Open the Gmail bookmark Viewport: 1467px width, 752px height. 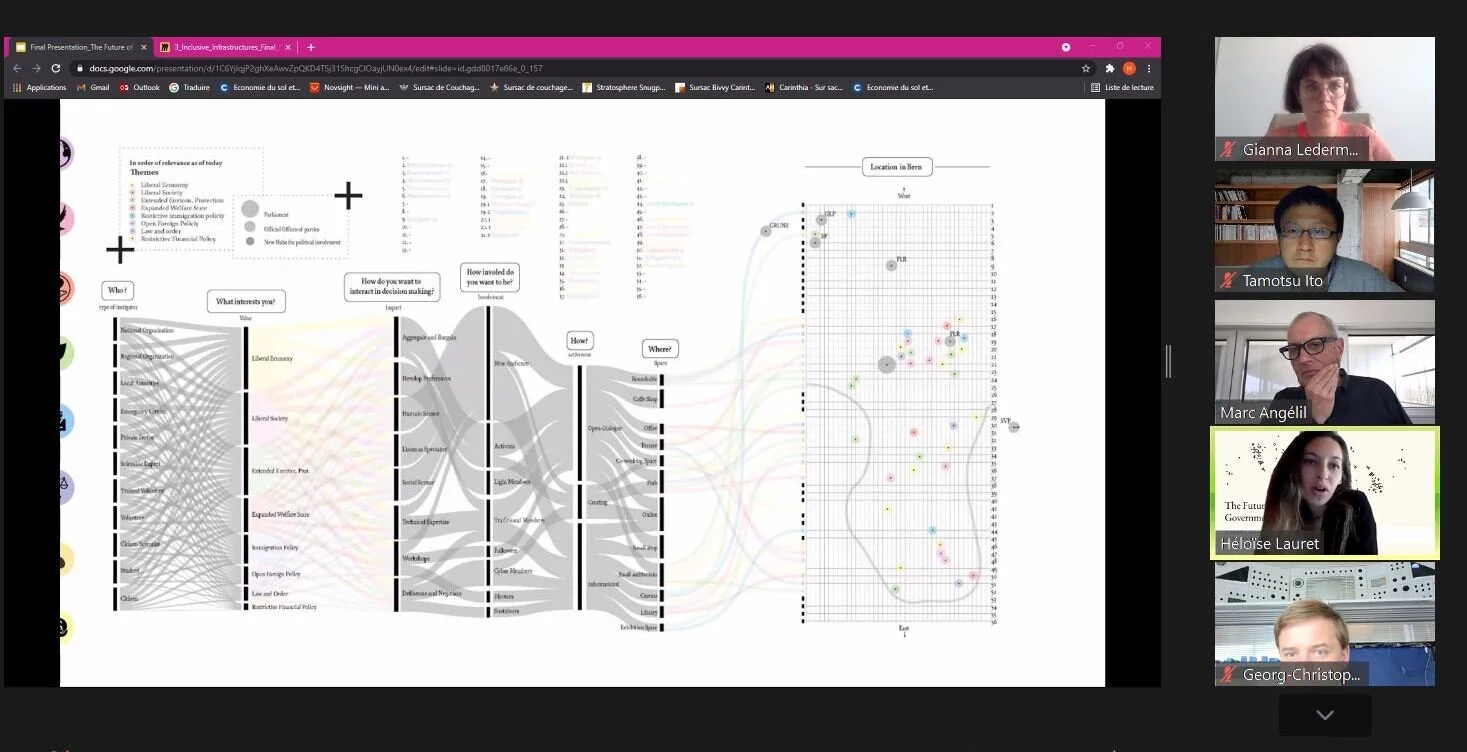click(93, 88)
